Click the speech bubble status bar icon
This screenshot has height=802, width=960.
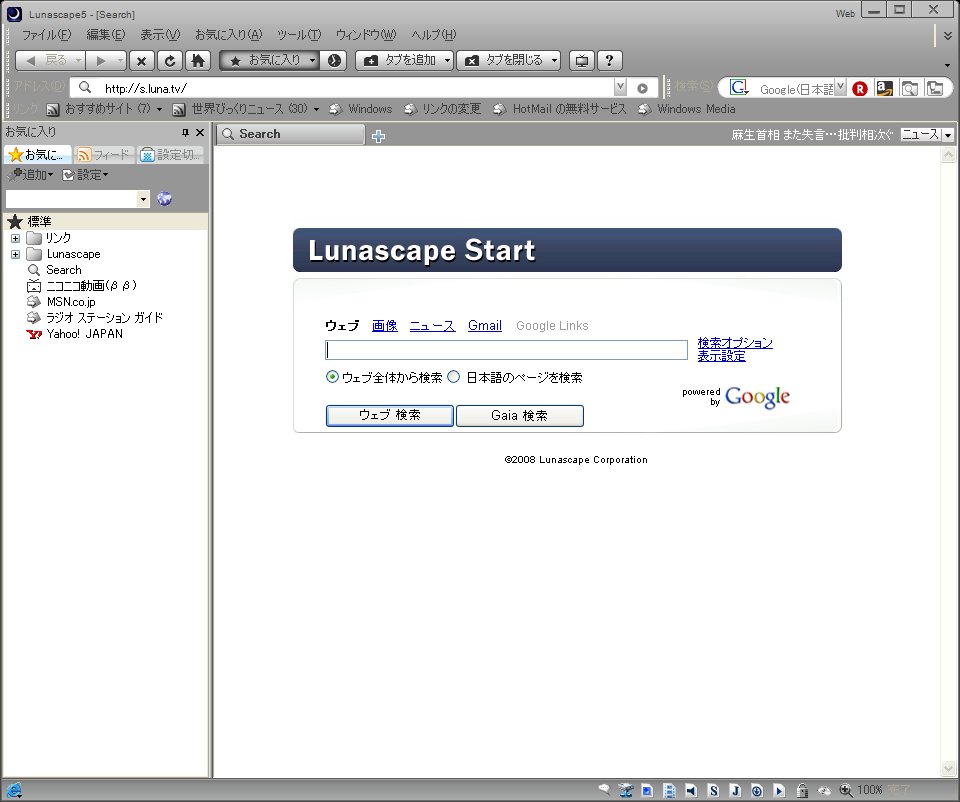(604, 790)
